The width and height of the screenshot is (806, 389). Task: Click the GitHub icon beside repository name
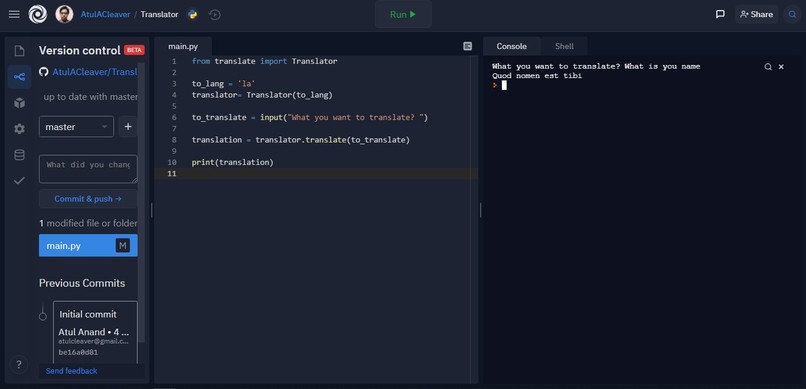44,72
